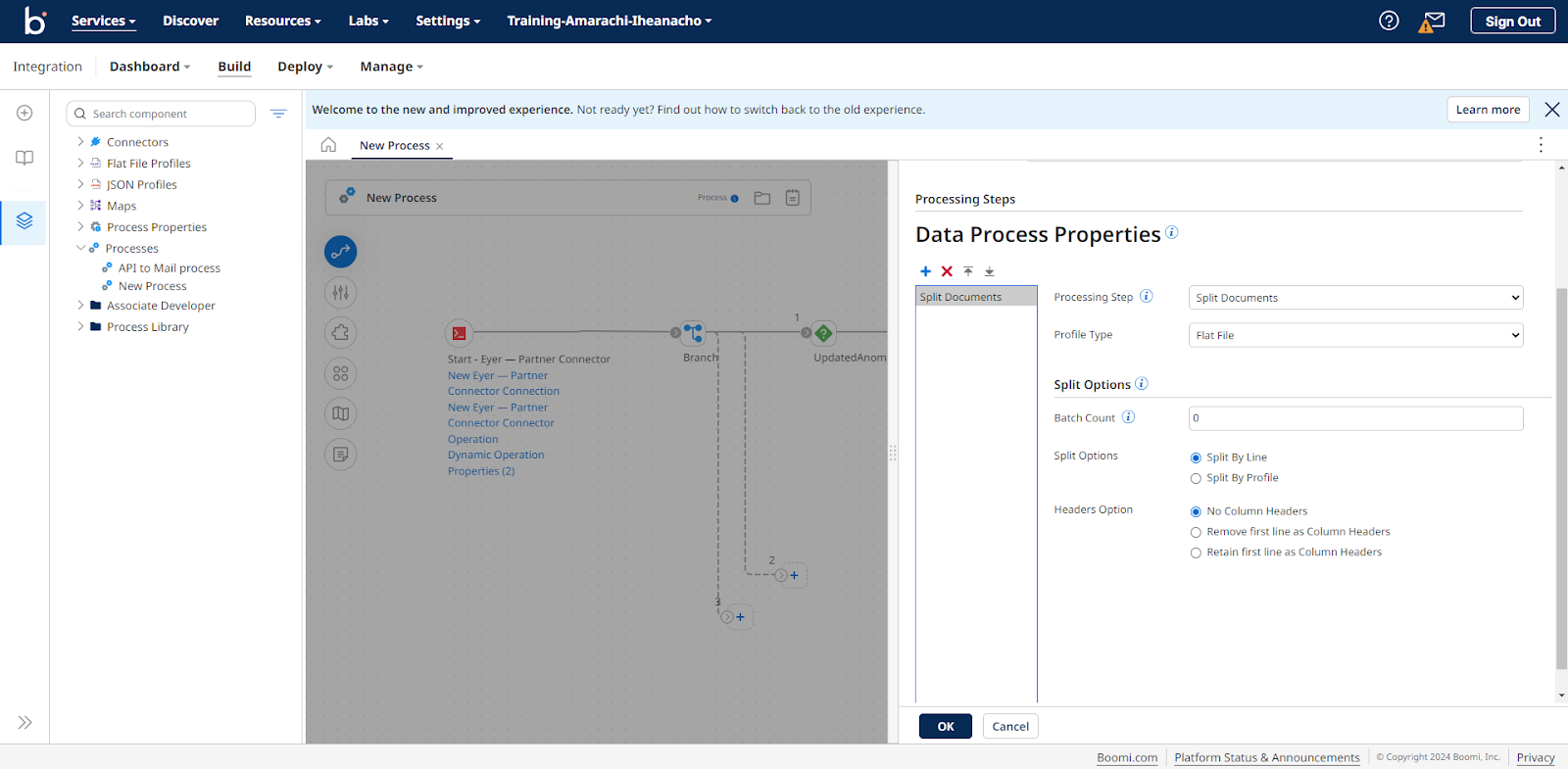Expand the Connectors tree node
The image size is (1568, 769).
coord(80,142)
